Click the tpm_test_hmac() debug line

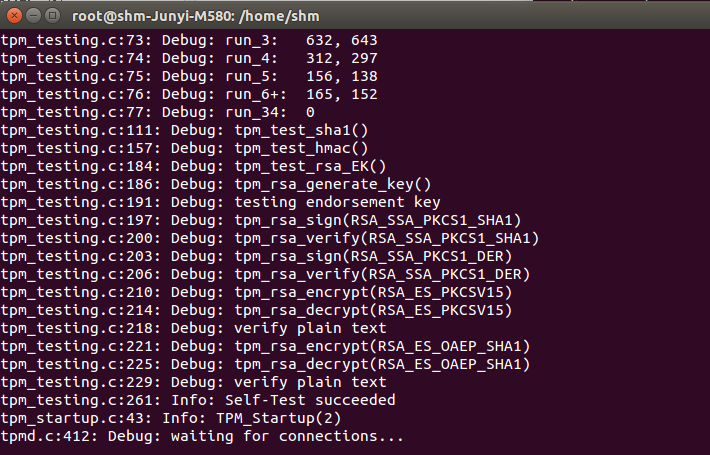(x=184, y=148)
